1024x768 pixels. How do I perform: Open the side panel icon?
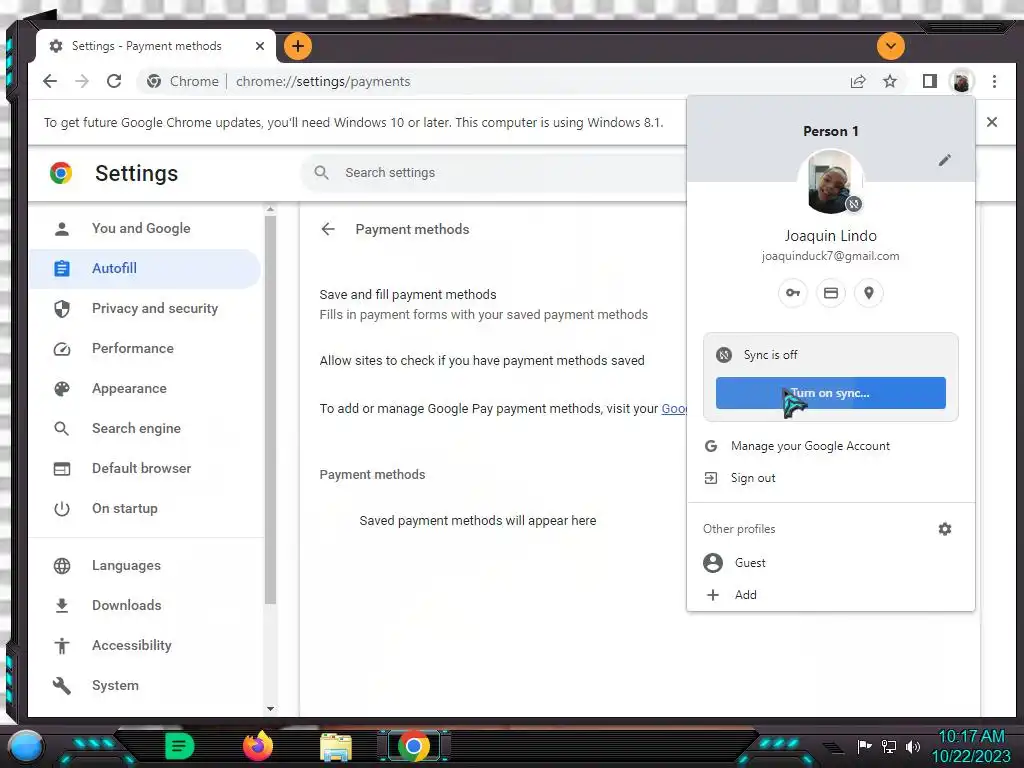pyautogui.click(x=929, y=81)
